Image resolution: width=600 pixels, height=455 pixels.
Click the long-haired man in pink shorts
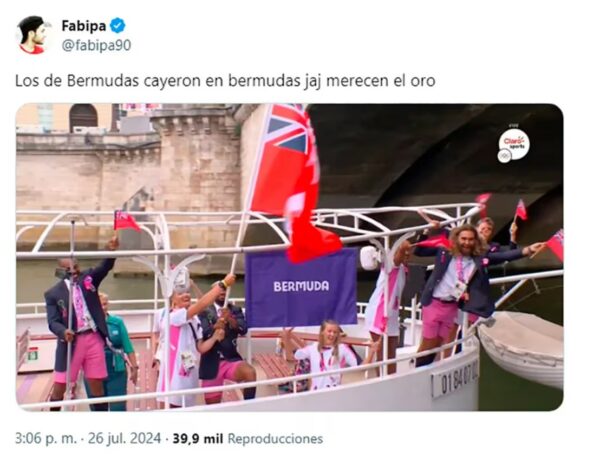point(465,285)
